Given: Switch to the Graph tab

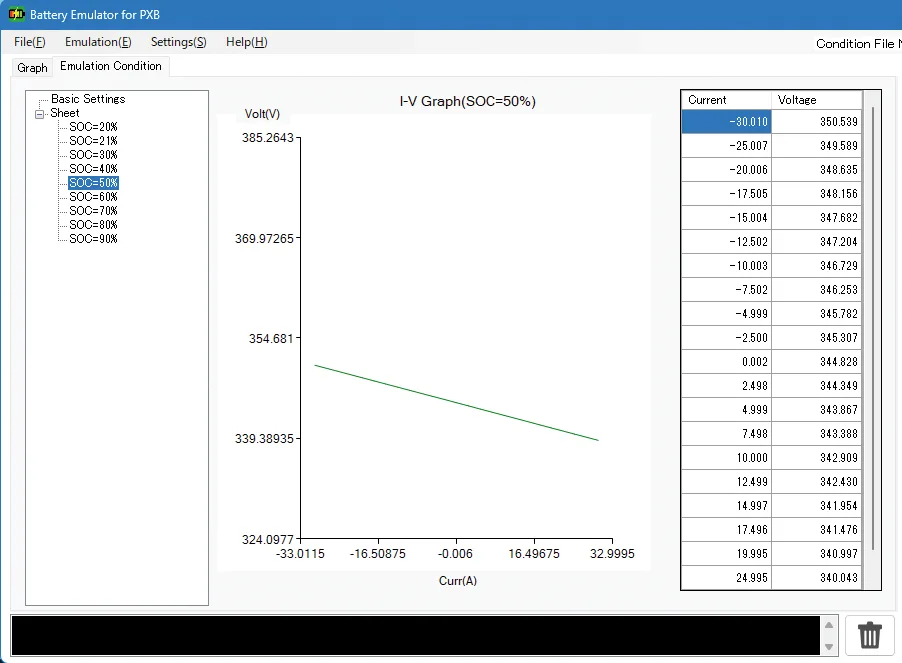Looking at the screenshot, I should (x=32, y=67).
